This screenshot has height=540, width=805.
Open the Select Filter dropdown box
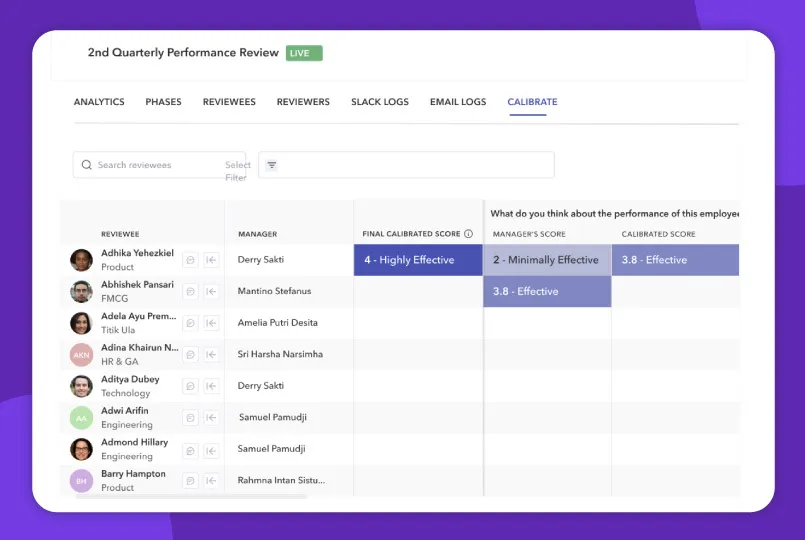pyautogui.click(x=406, y=165)
